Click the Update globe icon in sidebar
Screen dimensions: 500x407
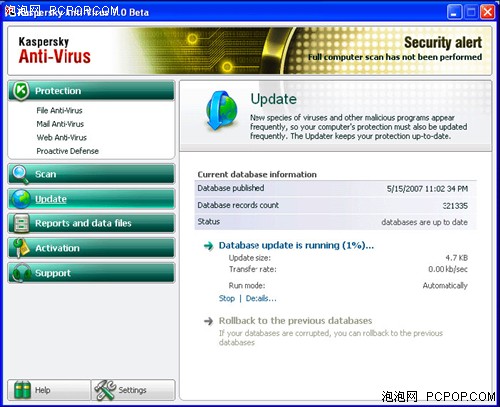point(21,199)
